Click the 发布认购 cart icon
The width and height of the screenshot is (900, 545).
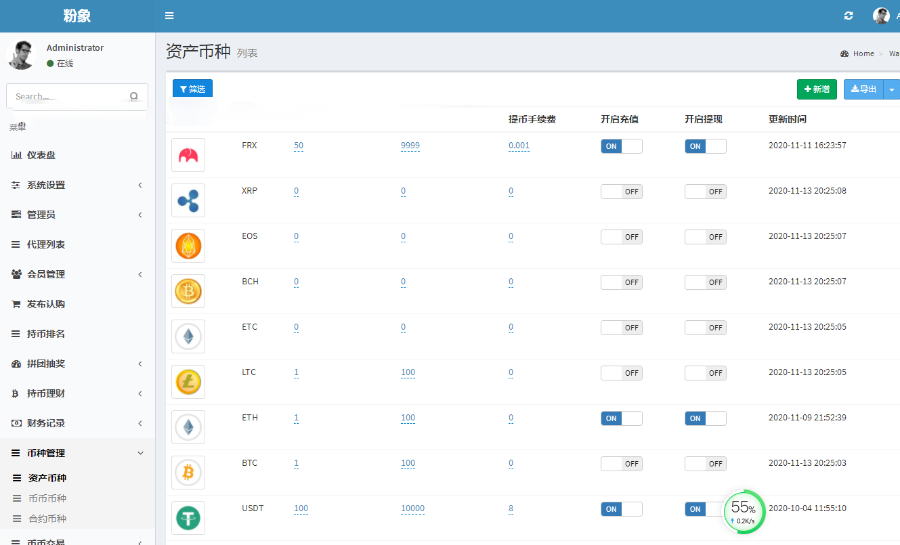[16, 304]
